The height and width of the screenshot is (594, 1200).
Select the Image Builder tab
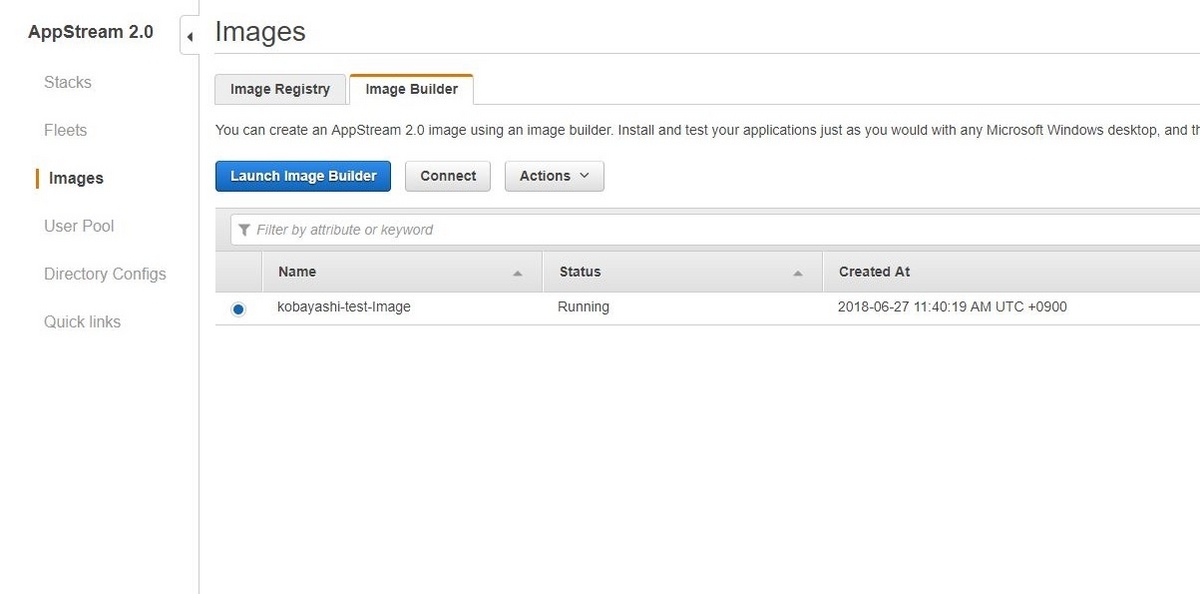[x=411, y=89]
